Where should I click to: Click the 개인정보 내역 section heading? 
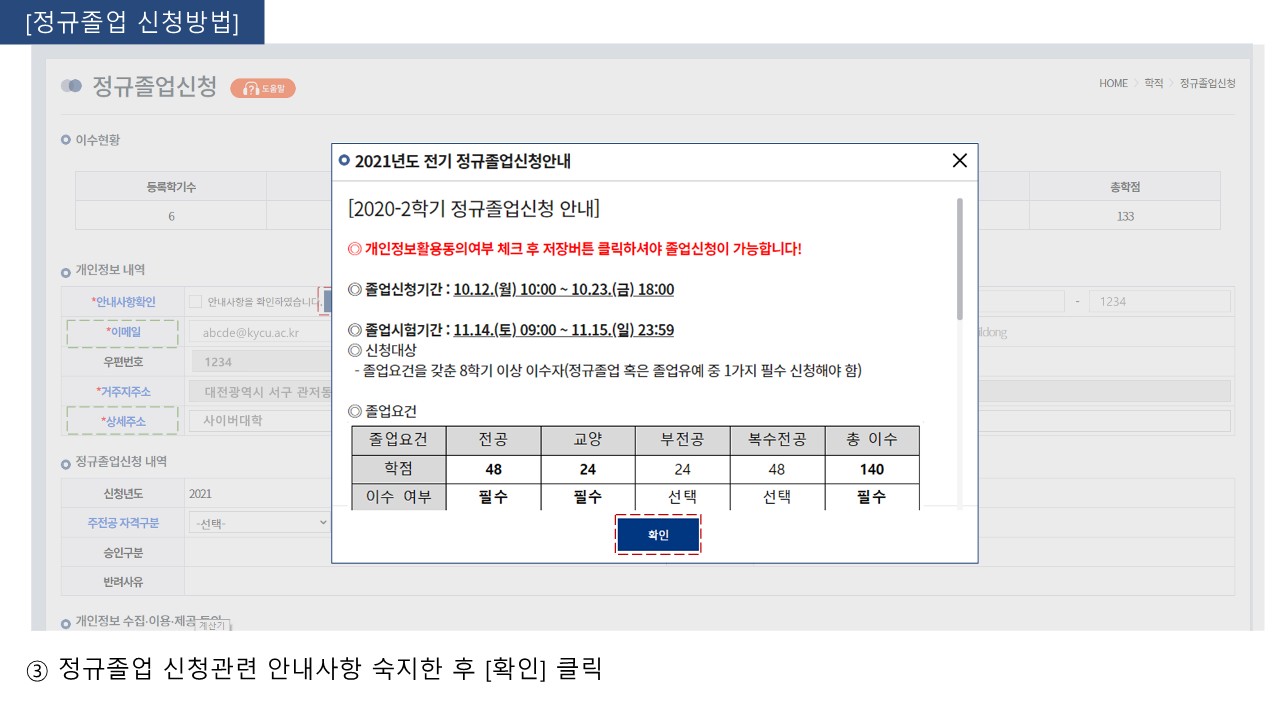[x=110, y=270]
